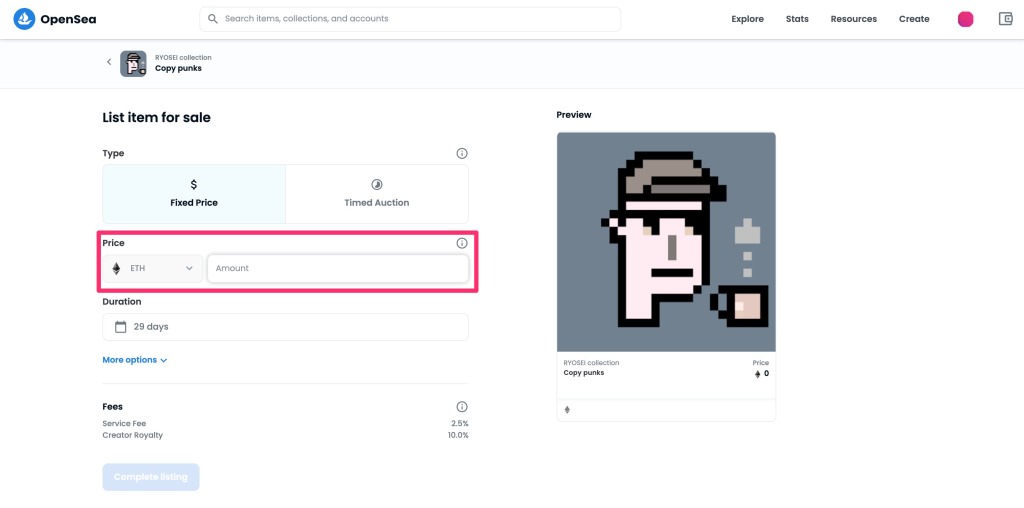Click the Ethereum icon in preview footer
This screenshot has width=1024, height=508.
[567, 410]
